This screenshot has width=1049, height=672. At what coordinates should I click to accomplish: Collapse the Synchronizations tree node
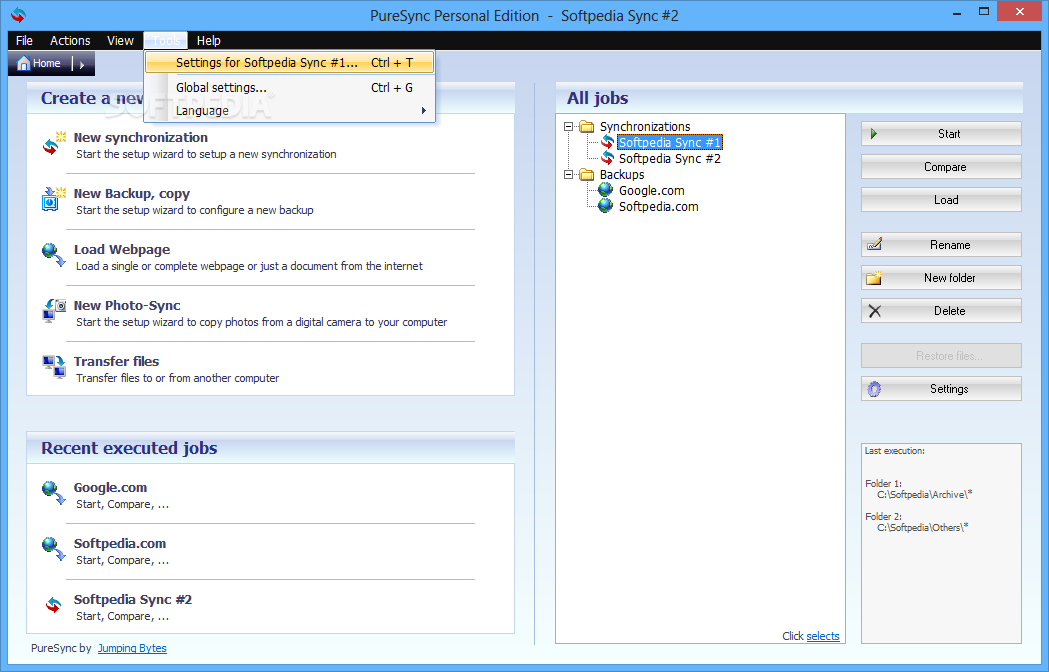coord(569,127)
